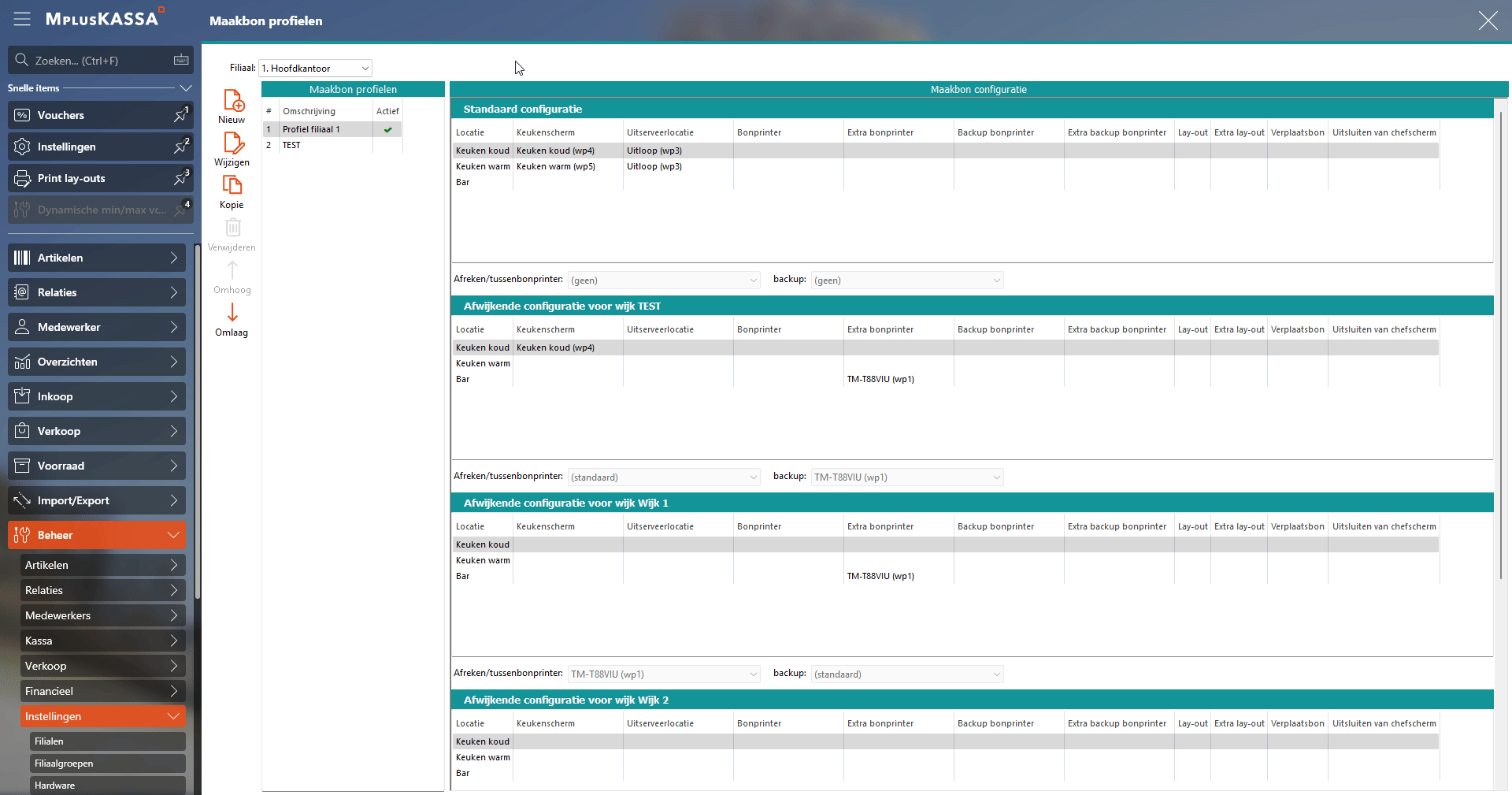The height and width of the screenshot is (795, 1512).
Task: Open Filiaalgroepen menu entry
Action: 108,763
